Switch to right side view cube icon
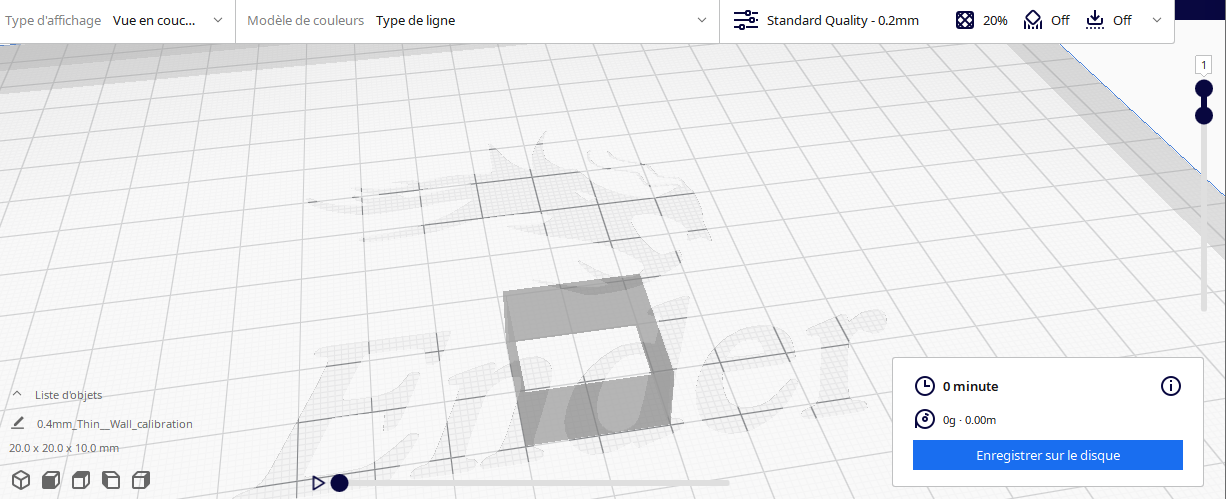 coord(141,480)
